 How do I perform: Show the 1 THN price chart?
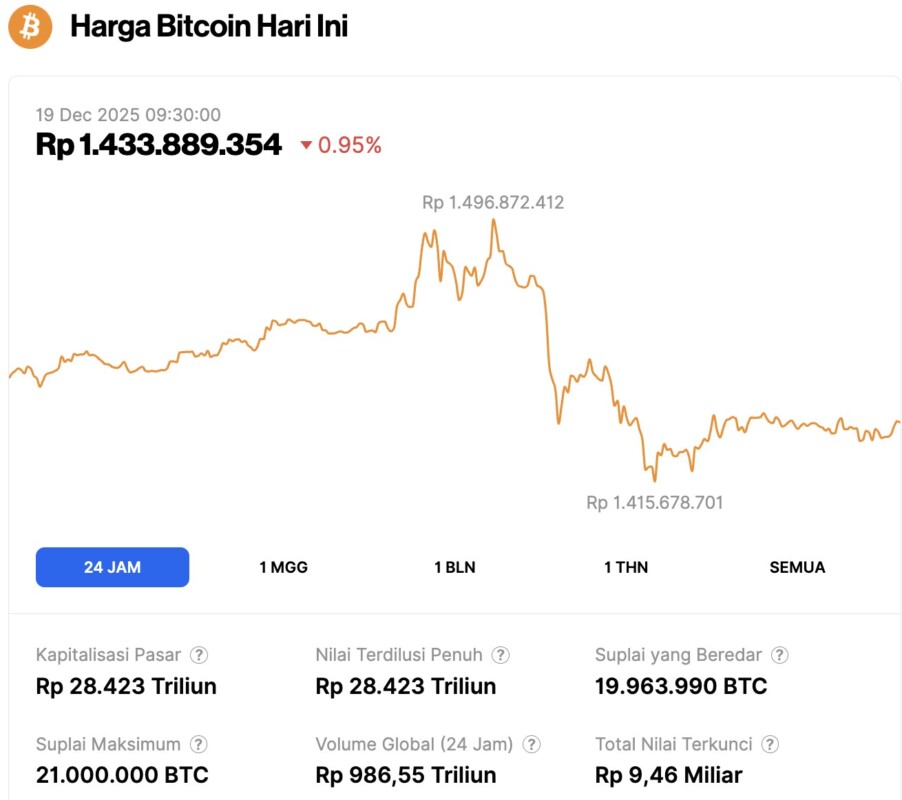pos(626,567)
